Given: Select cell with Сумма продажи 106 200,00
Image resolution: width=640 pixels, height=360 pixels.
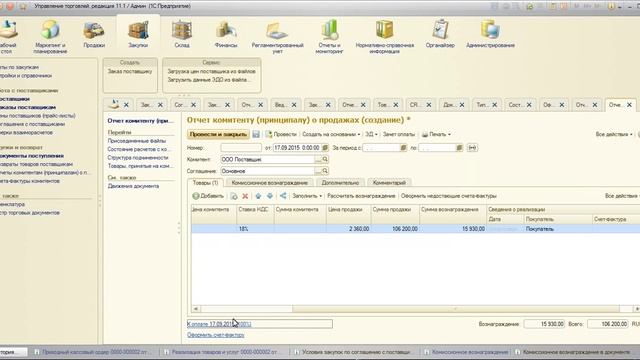Looking at the screenshot, I should coord(396,229).
